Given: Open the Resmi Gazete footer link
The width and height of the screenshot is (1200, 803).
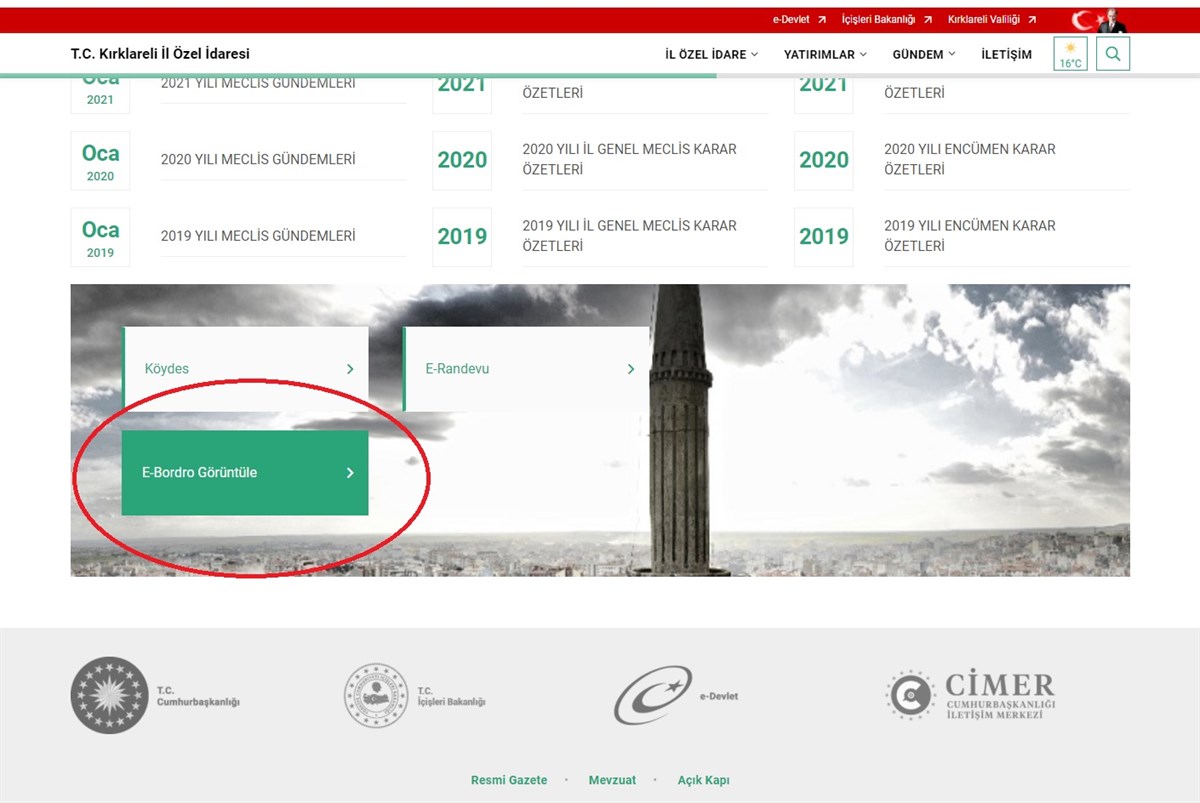Looking at the screenshot, I should click(x=509, y=780).
